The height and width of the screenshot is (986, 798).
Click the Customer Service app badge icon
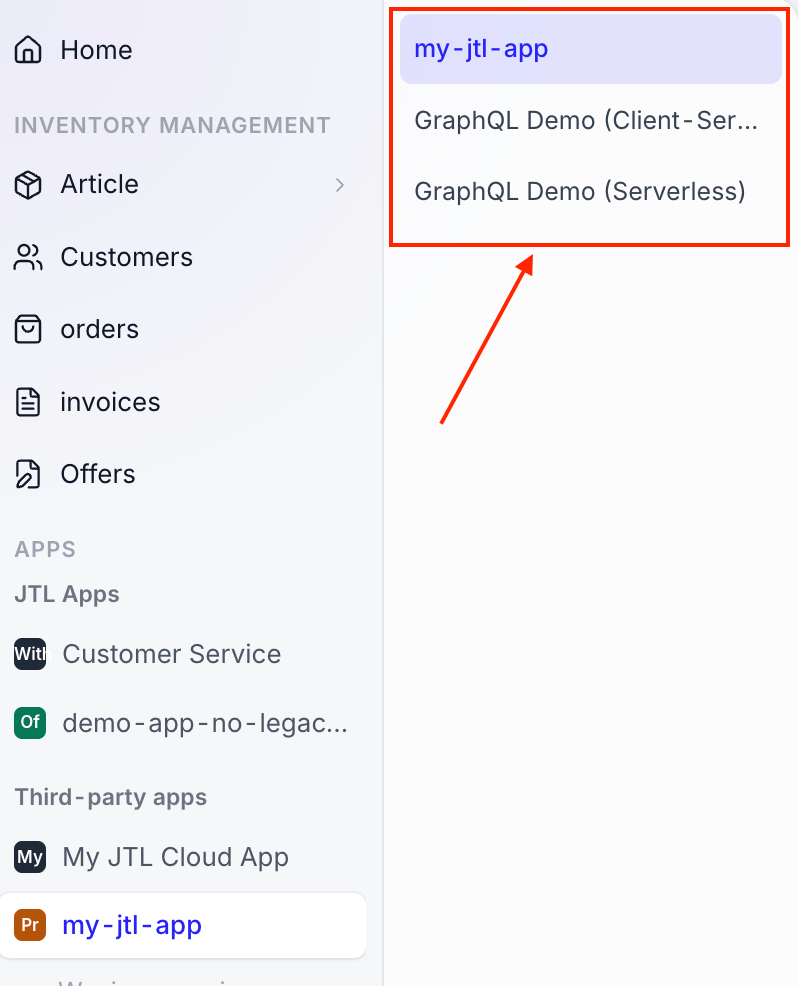point(30,654)
